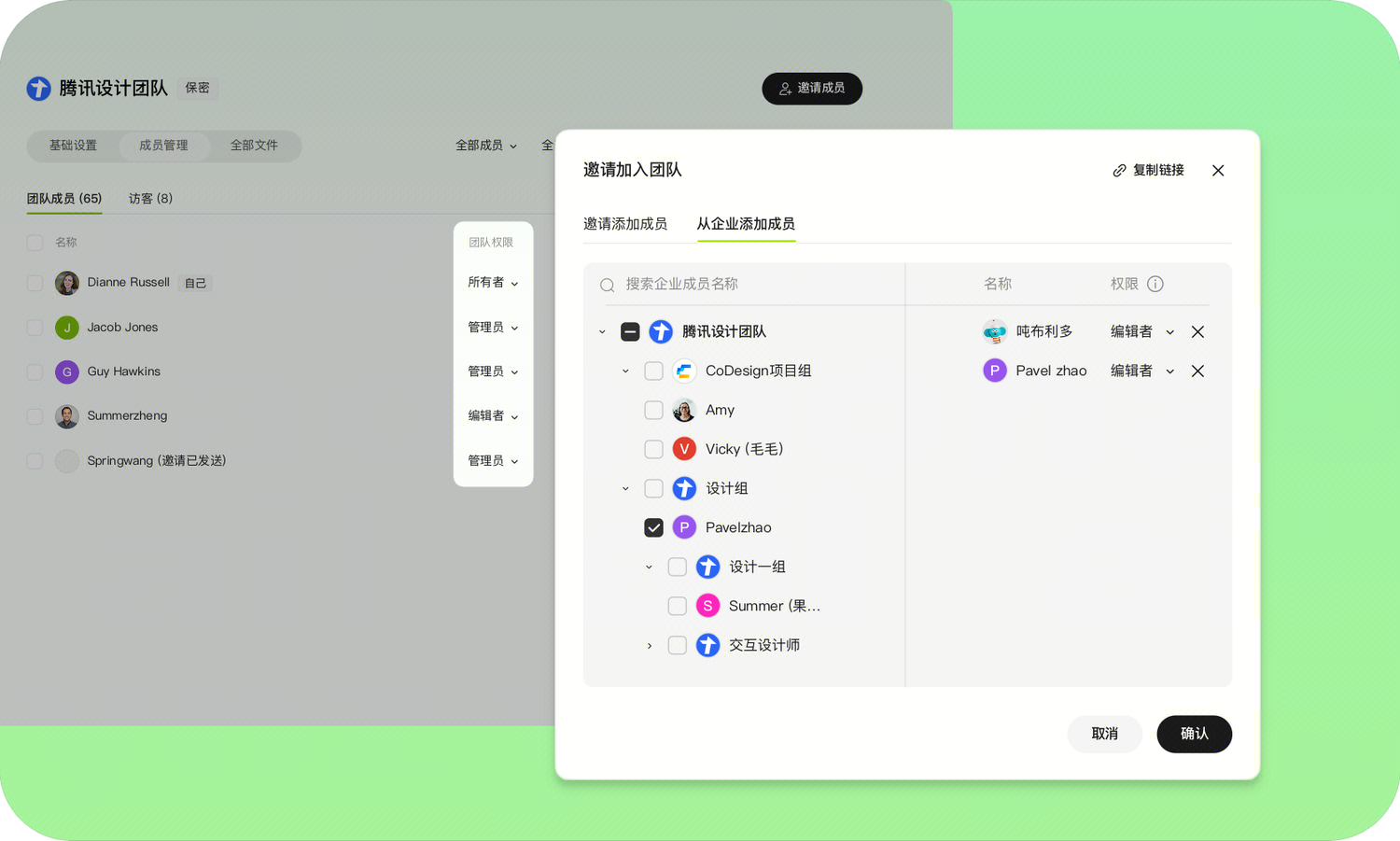
Task: Click the 取消 cancel button
Action: 1104,735
